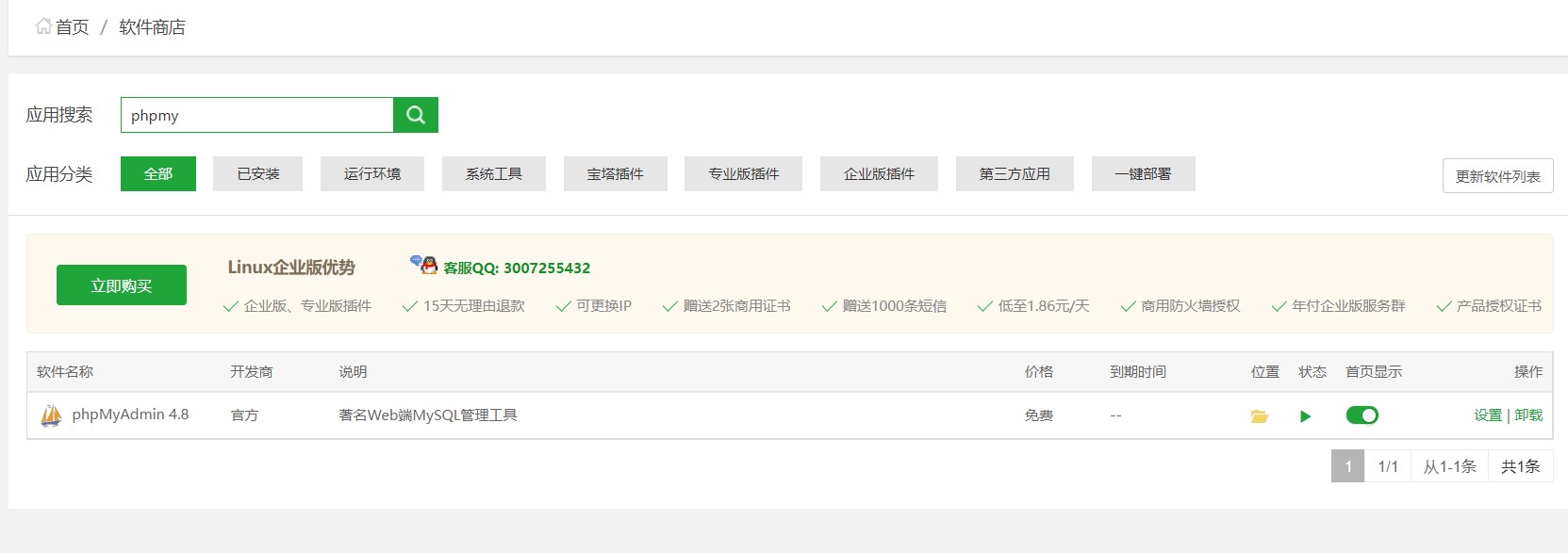Image resolution: width=1568 pixels, height=553 pixels.
Task: Click the 低至1.86元/天 feature text
Action: click(1044, 306)
